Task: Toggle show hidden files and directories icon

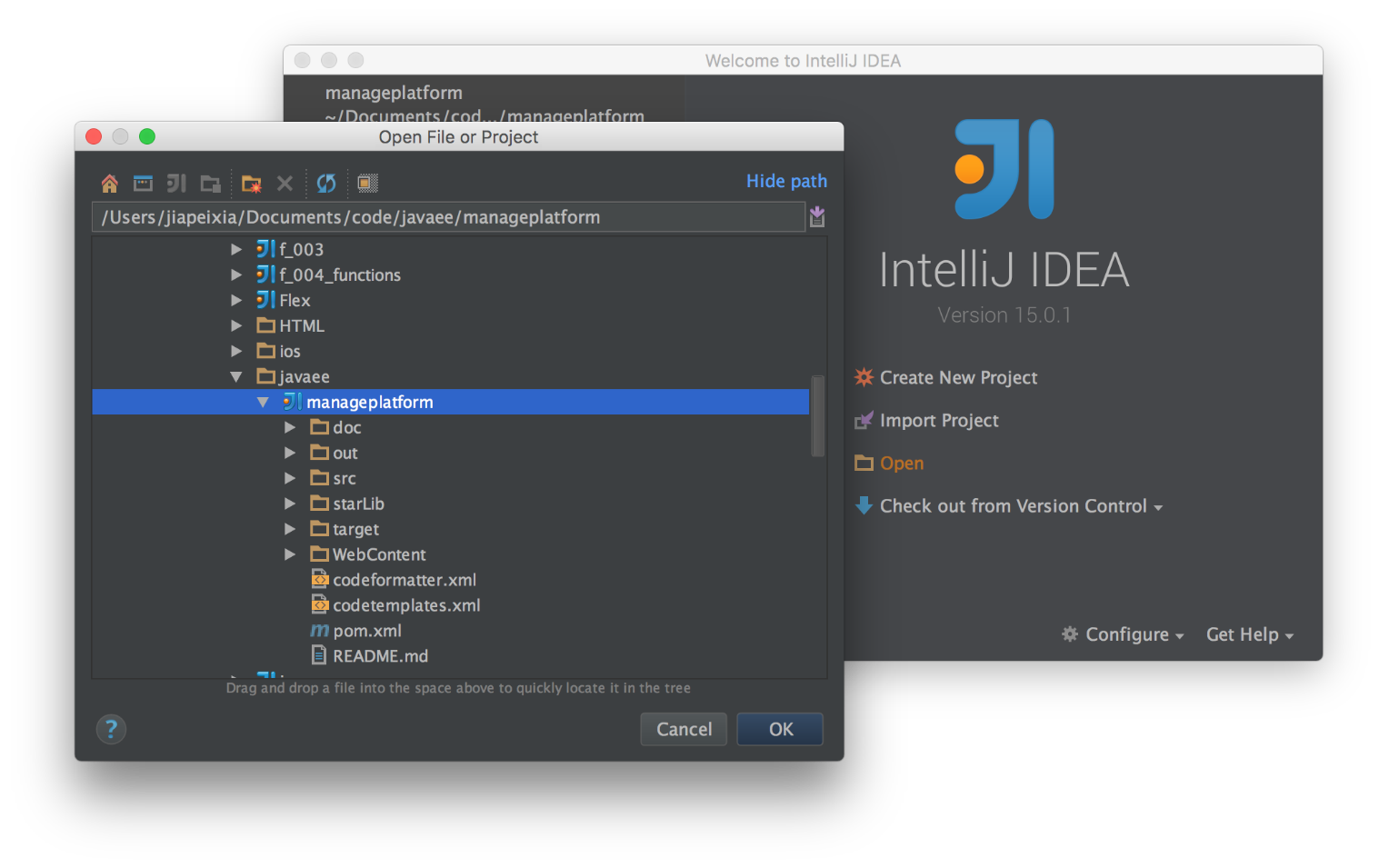Action: [x=367, y=184]
